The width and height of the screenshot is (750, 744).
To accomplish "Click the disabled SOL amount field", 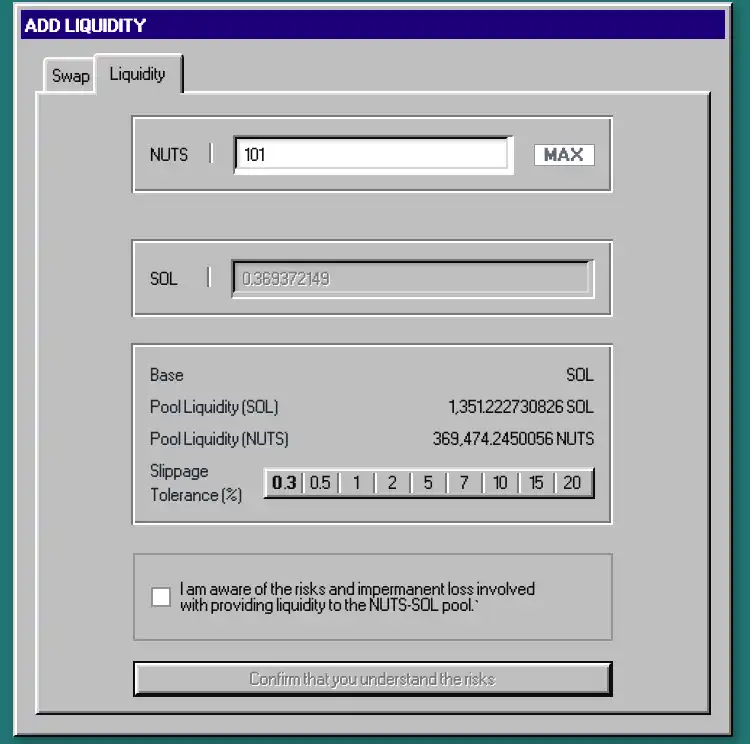I will click(412, 279).
